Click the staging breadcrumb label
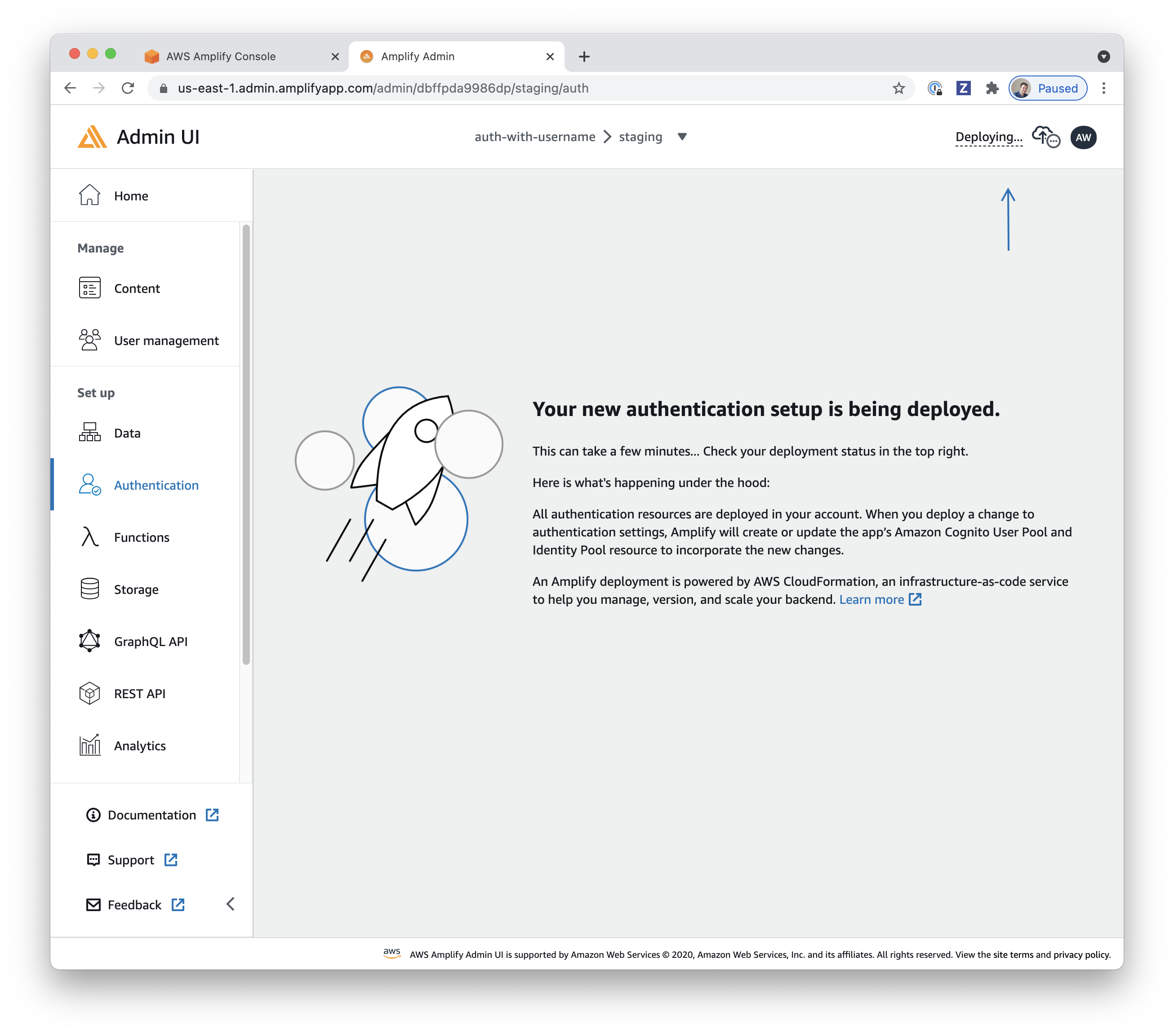The width and height of the screenshot is (1174, 1036). point(640,137)
